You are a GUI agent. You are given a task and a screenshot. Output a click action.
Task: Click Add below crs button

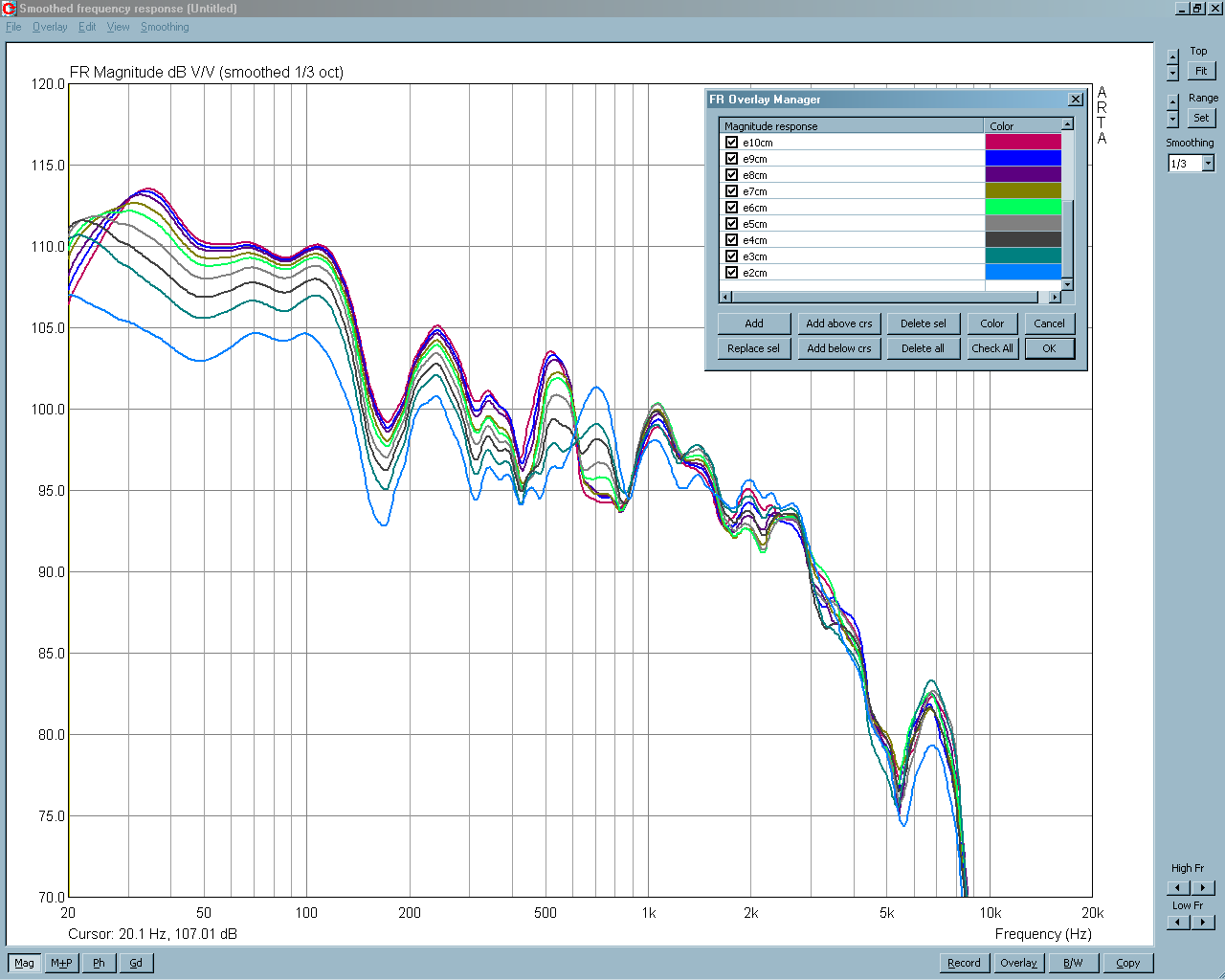839,348
